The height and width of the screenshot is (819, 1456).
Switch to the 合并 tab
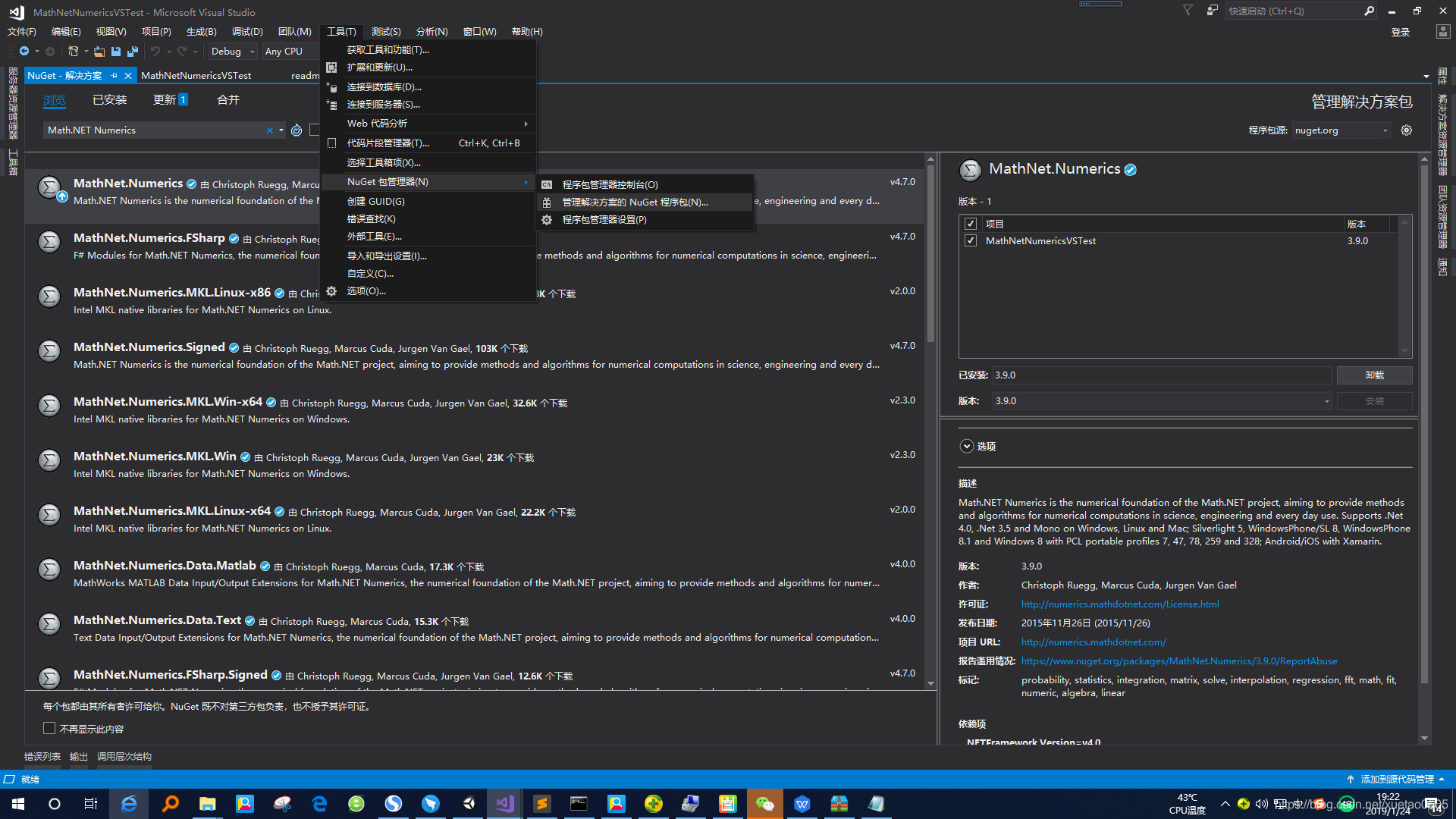pyautogui.click(x=228, y=99)
